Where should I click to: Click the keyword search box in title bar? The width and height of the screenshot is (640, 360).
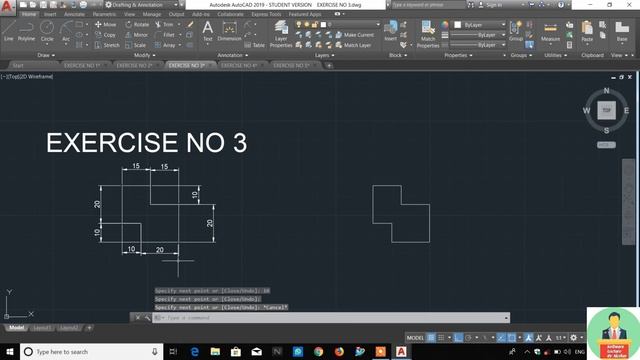[428, 5]
